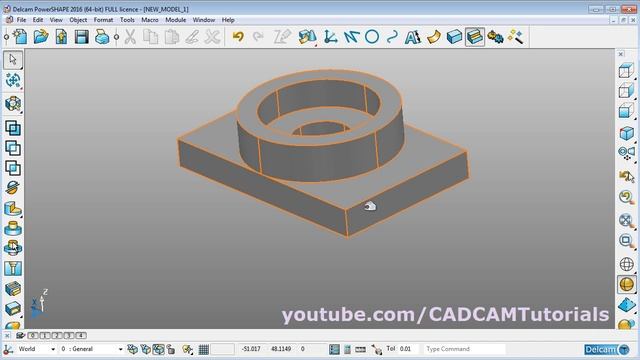Click the Delcam logo button
The image size is (640, 360).
click(607, 349)
